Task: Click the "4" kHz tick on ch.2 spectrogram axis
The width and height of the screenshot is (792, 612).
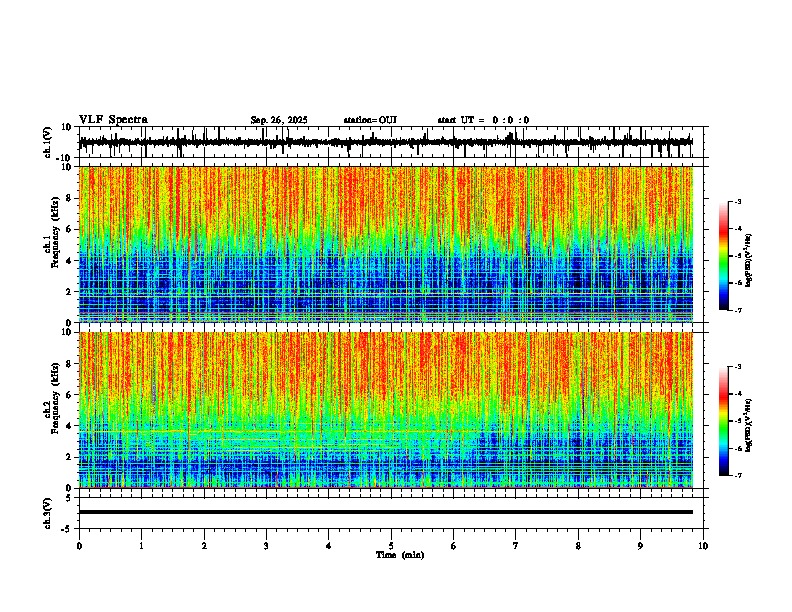Action: tap(71, 426)
